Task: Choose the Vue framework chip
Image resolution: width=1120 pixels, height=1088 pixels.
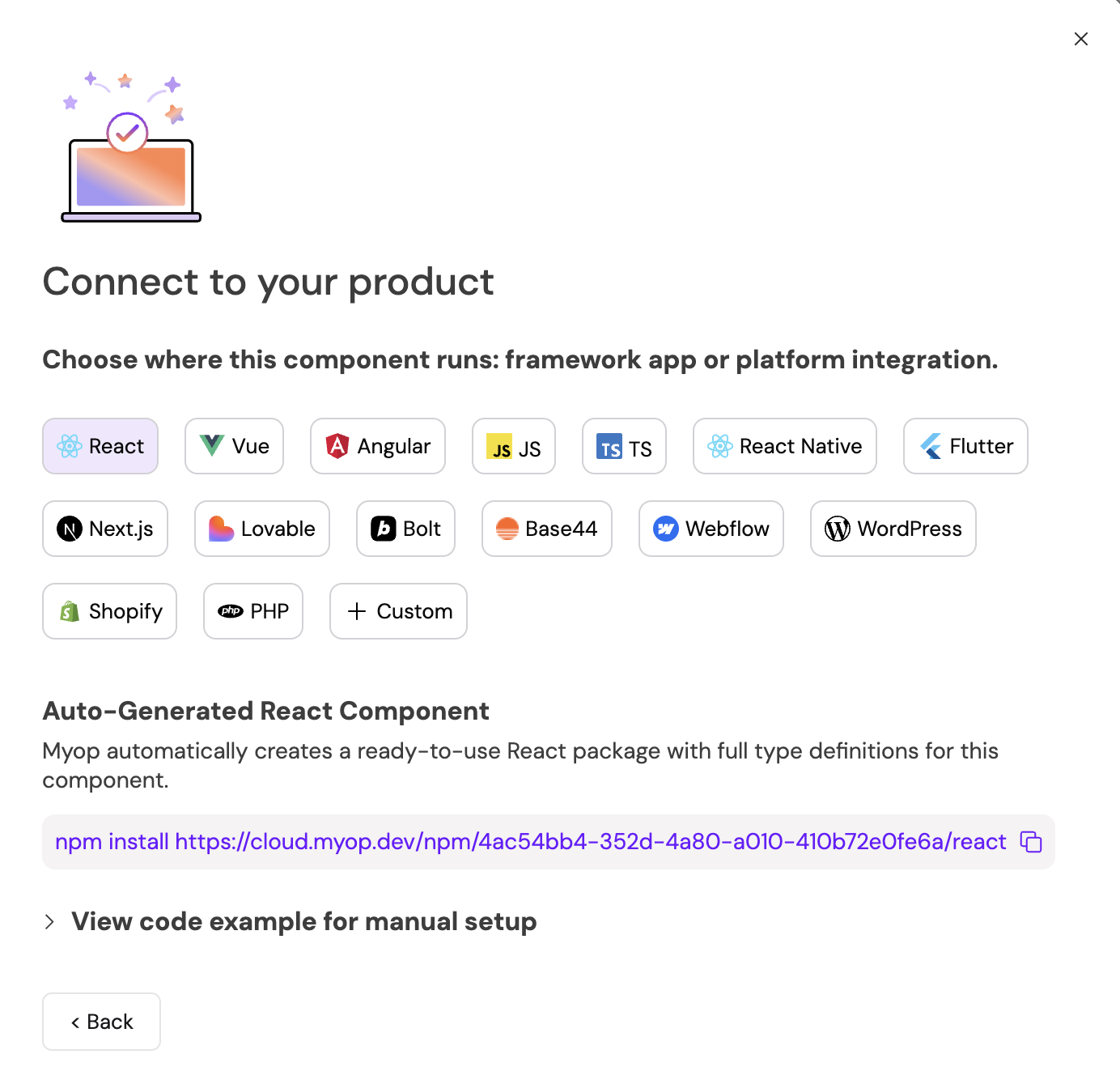Action: [234, 446]
